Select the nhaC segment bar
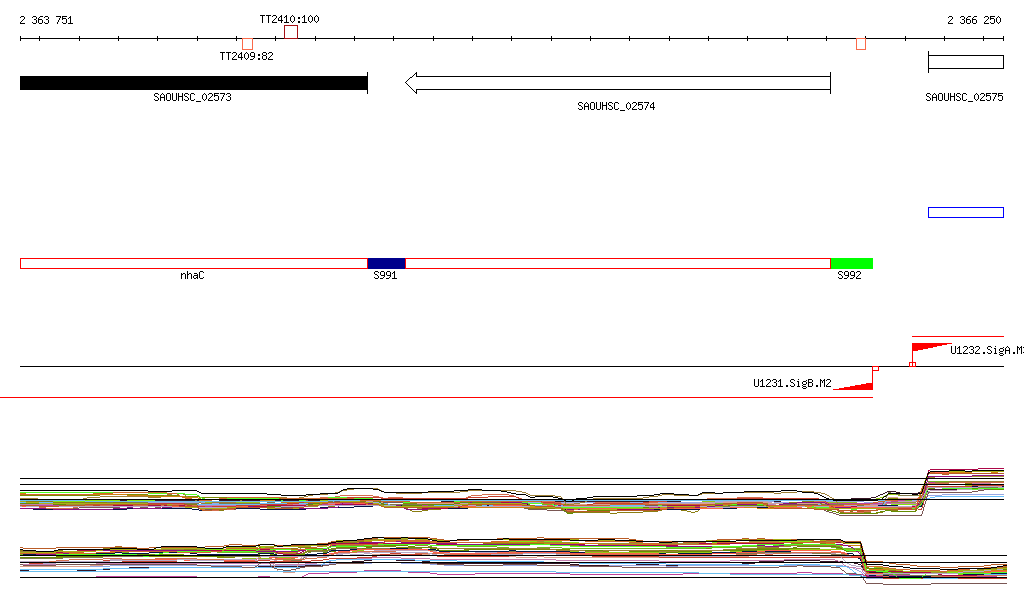Viewport: 1024px width, 611px height. click(x=194, y=264)
